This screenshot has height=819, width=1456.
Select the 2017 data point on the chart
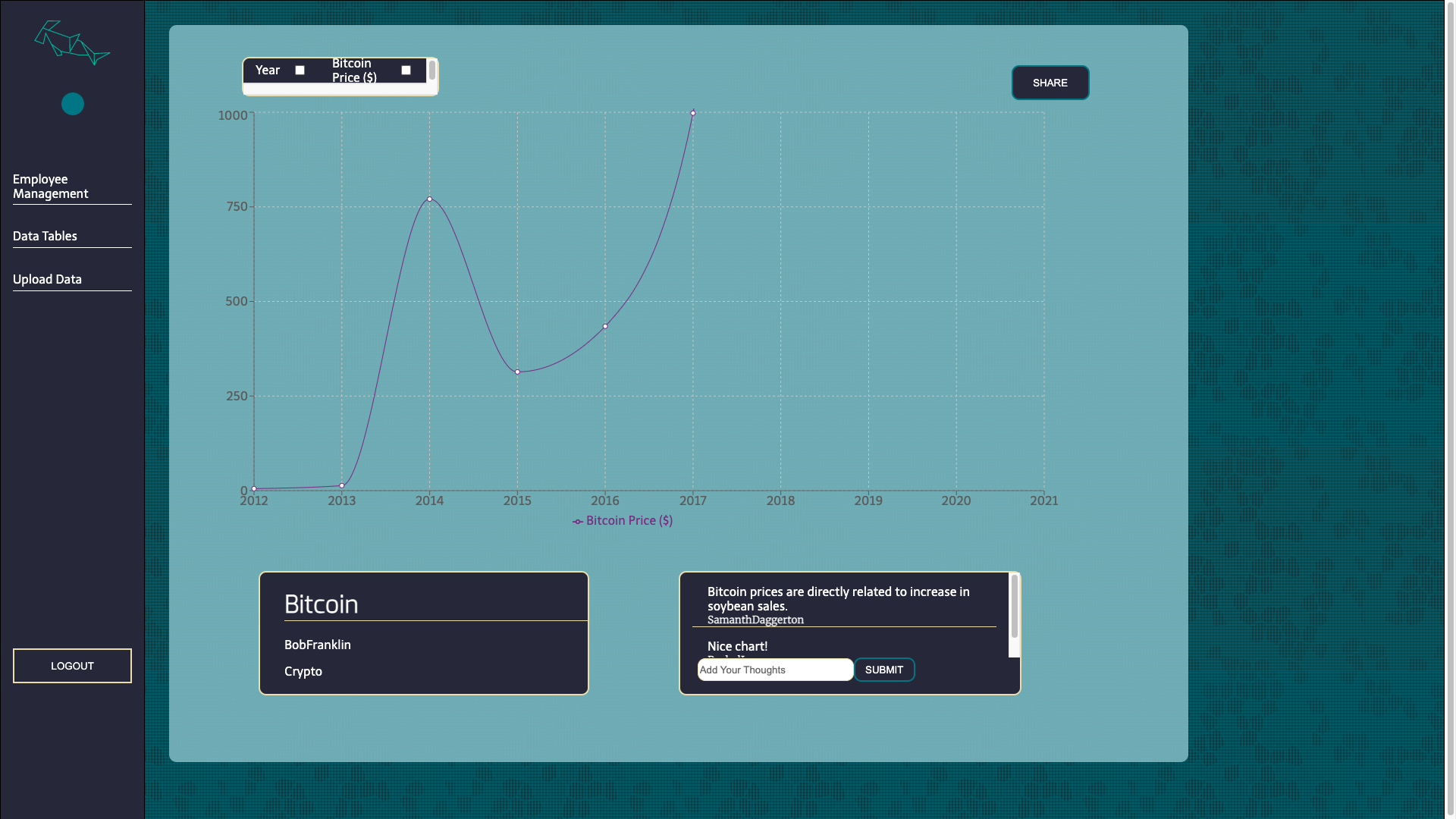pos(692,114)
